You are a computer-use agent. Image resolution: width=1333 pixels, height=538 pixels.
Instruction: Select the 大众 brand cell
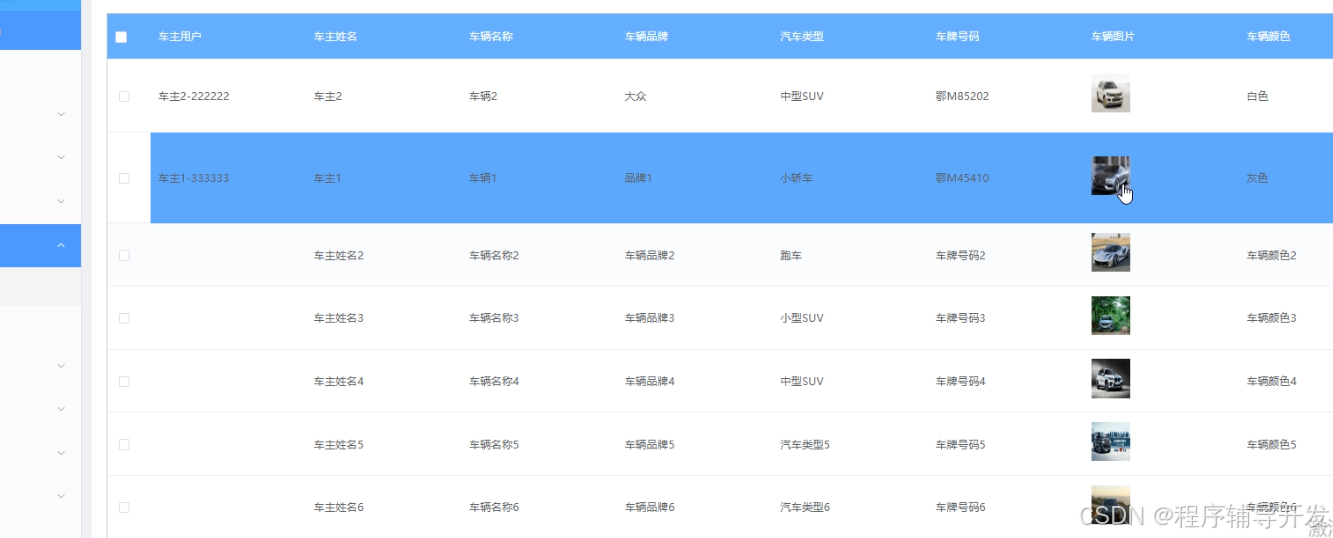coord(635,97)
